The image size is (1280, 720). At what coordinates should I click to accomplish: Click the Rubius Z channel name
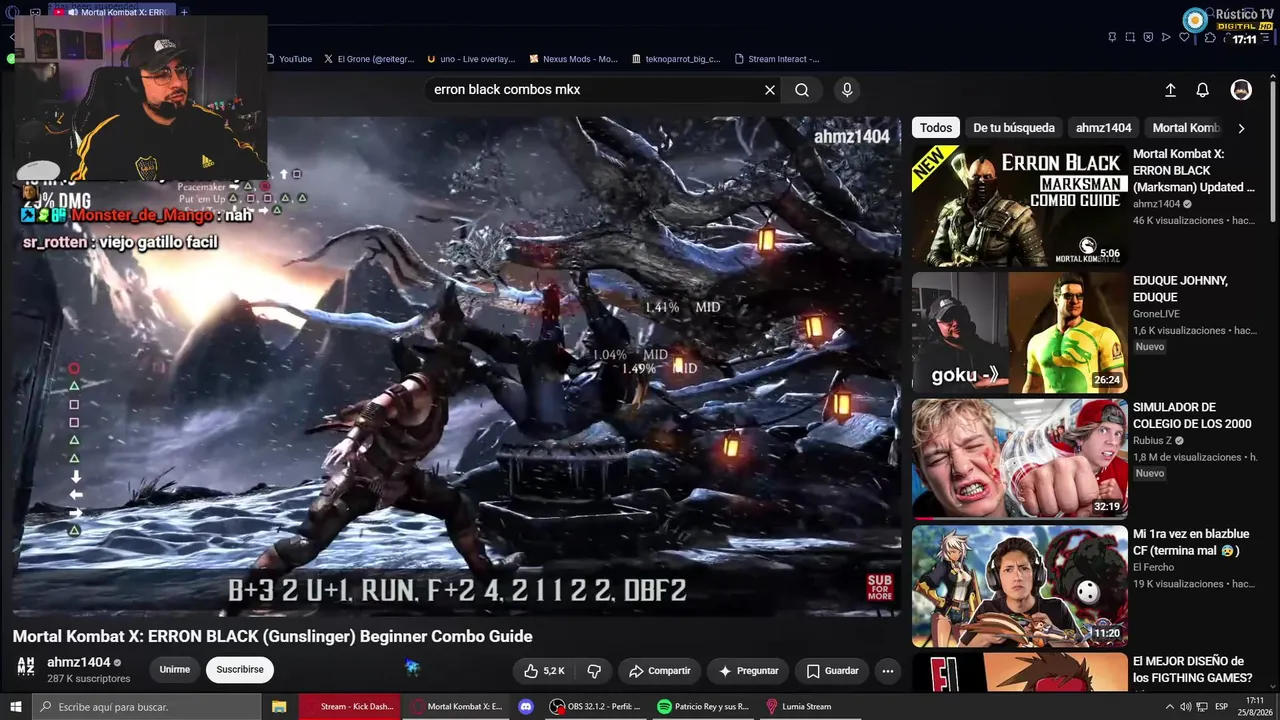[1152, 441]
